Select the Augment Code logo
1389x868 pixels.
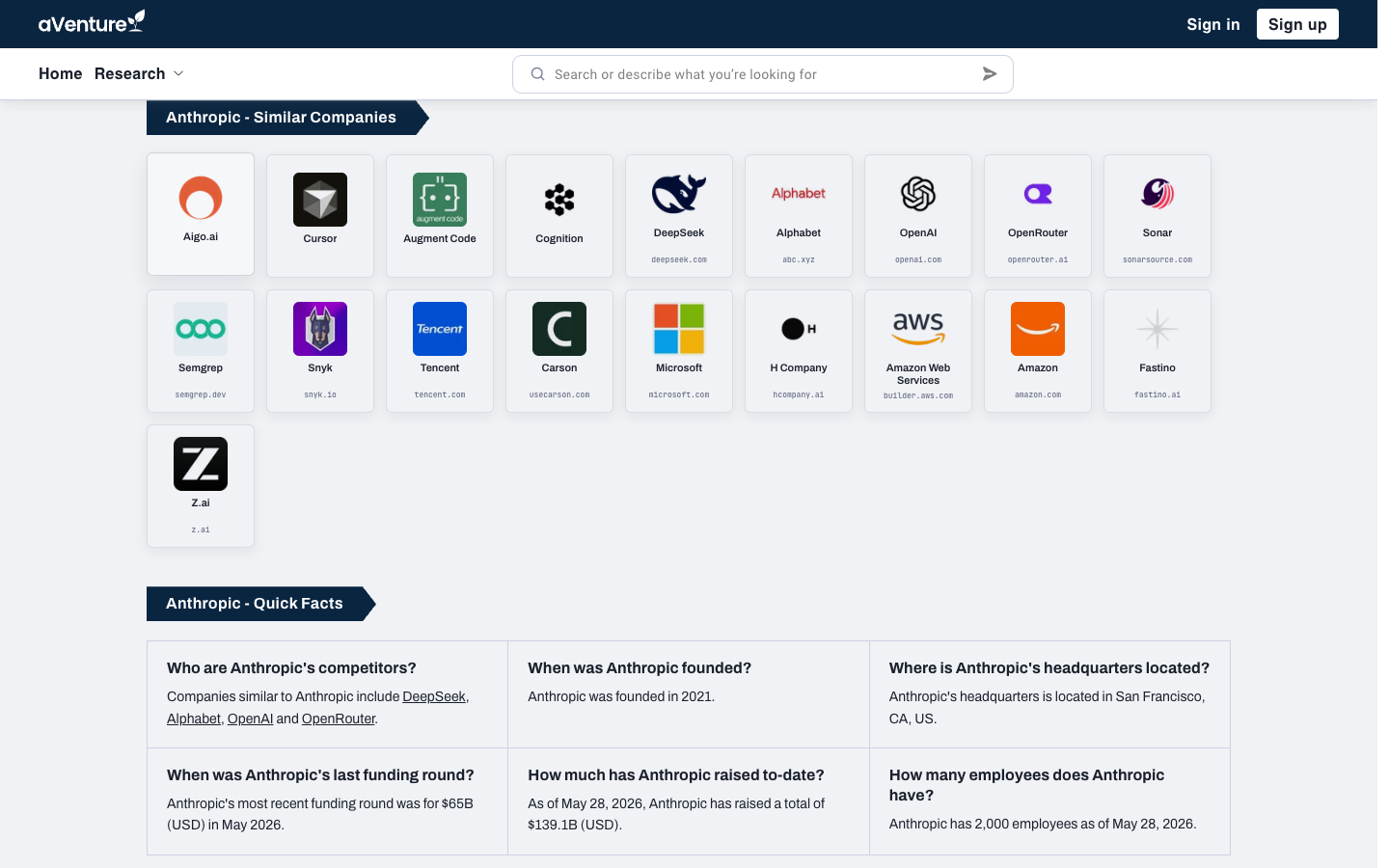tap(440, 200)
